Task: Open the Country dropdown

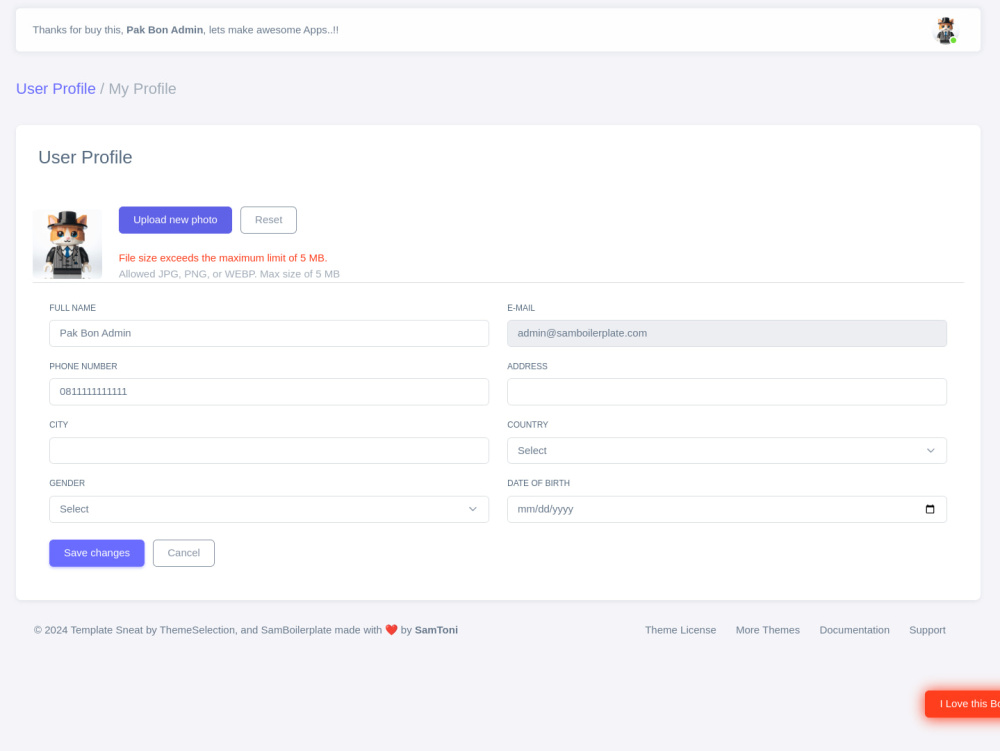Action: pyautogui.click(x=727, y=451)
